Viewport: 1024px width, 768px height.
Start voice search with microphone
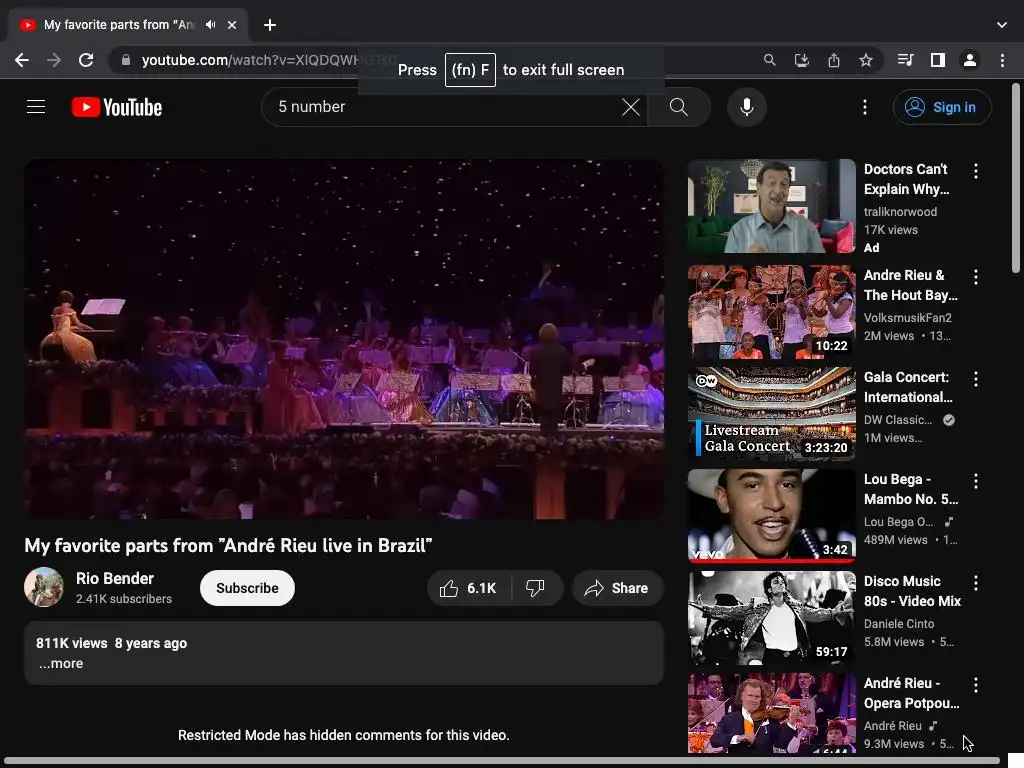(x=746, y=107)
